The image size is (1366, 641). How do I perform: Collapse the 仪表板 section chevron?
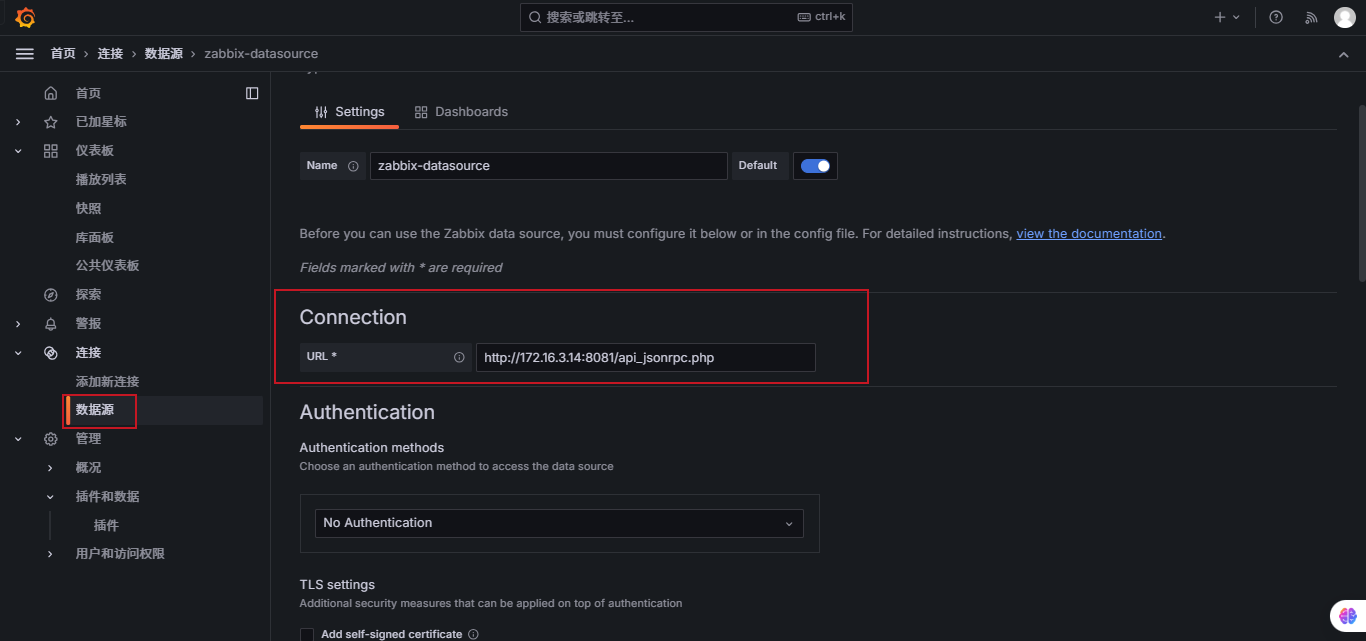coord(17,151)
